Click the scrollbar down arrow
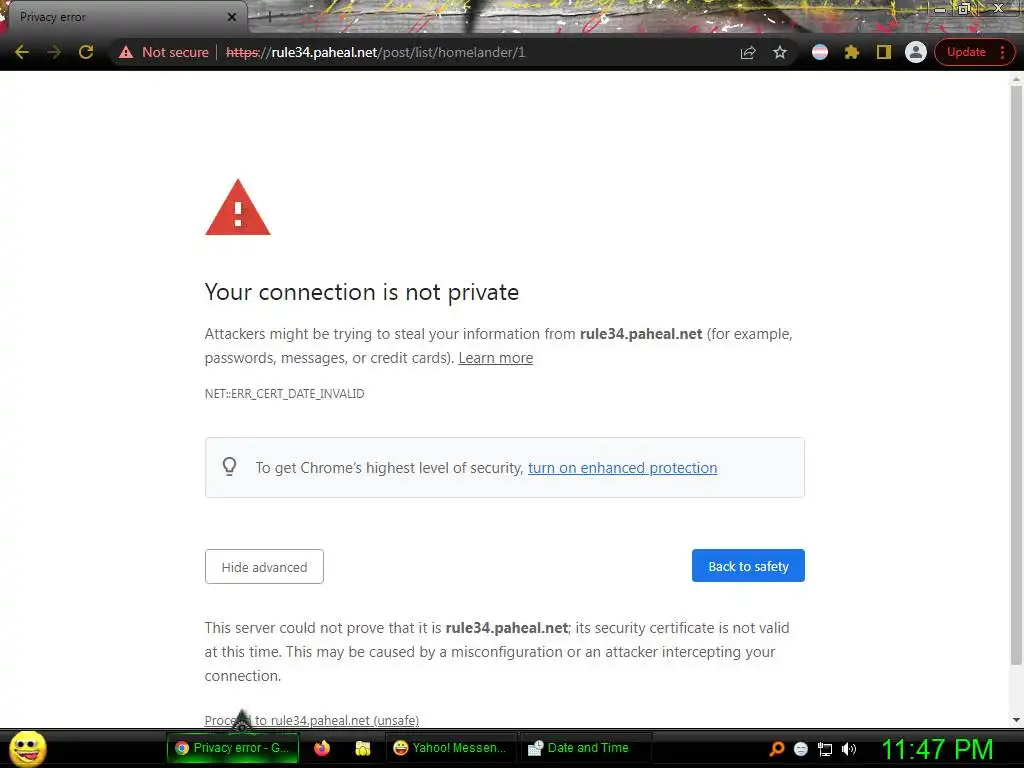 point(1016,720)
